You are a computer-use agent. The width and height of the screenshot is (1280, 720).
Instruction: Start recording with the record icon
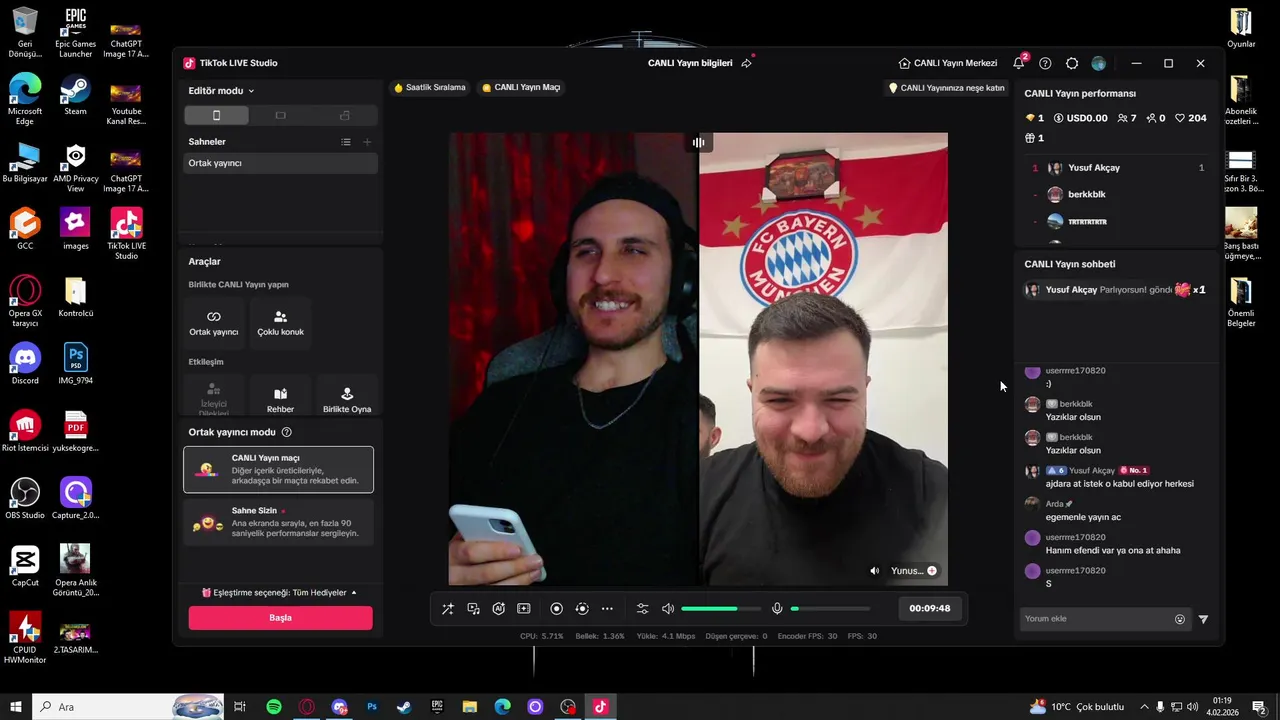click(x=556, y=609)
